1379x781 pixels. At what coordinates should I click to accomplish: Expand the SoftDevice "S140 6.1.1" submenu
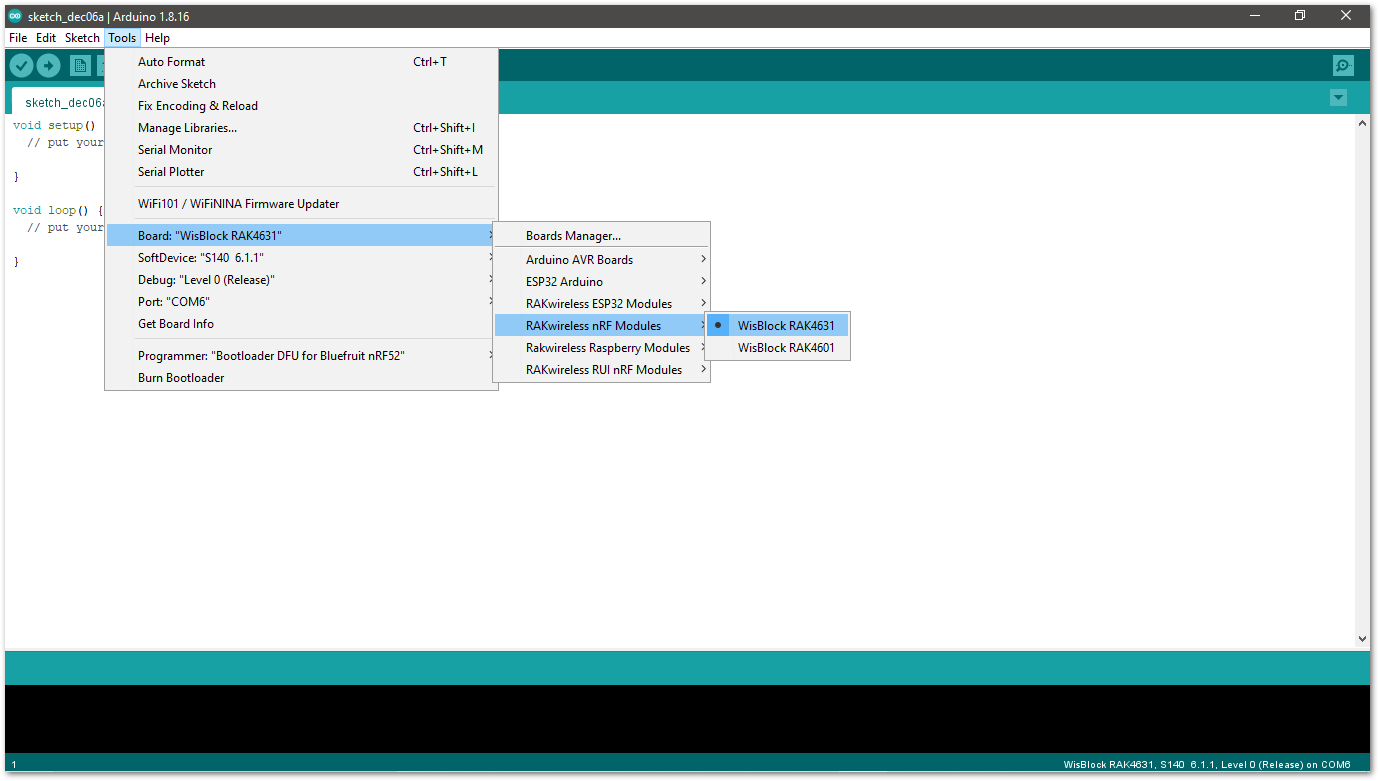(301, 258)
